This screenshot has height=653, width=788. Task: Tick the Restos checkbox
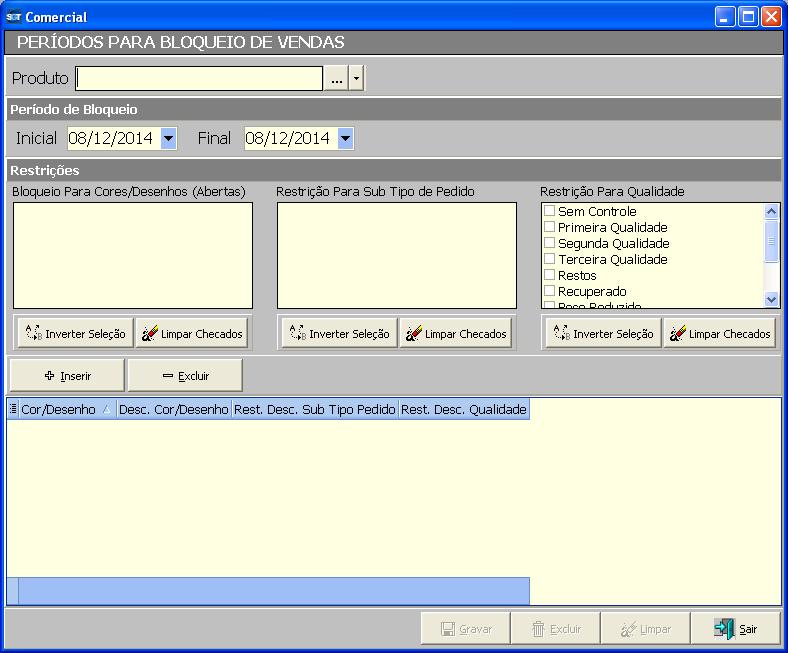click(x=549, y=275)
